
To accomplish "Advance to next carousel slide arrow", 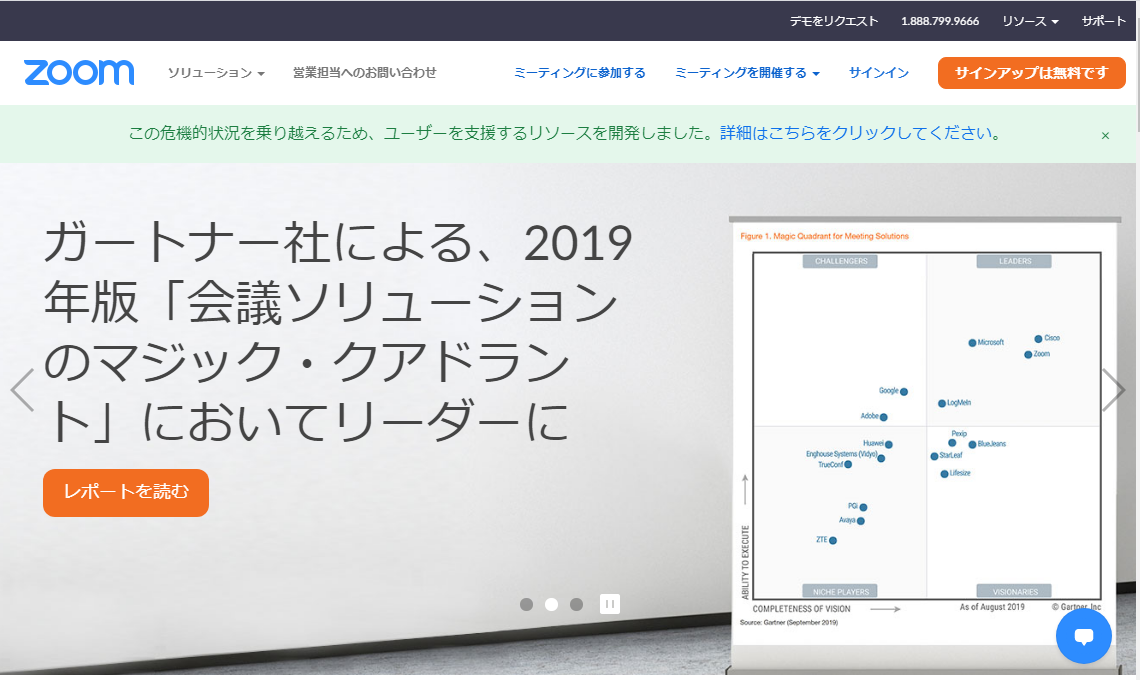I will point(1114,390).
